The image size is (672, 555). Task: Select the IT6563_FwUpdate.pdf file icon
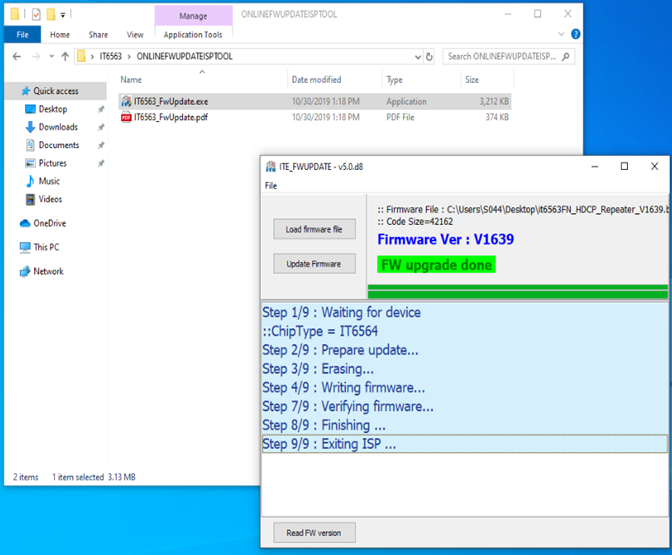click(126, 117)
